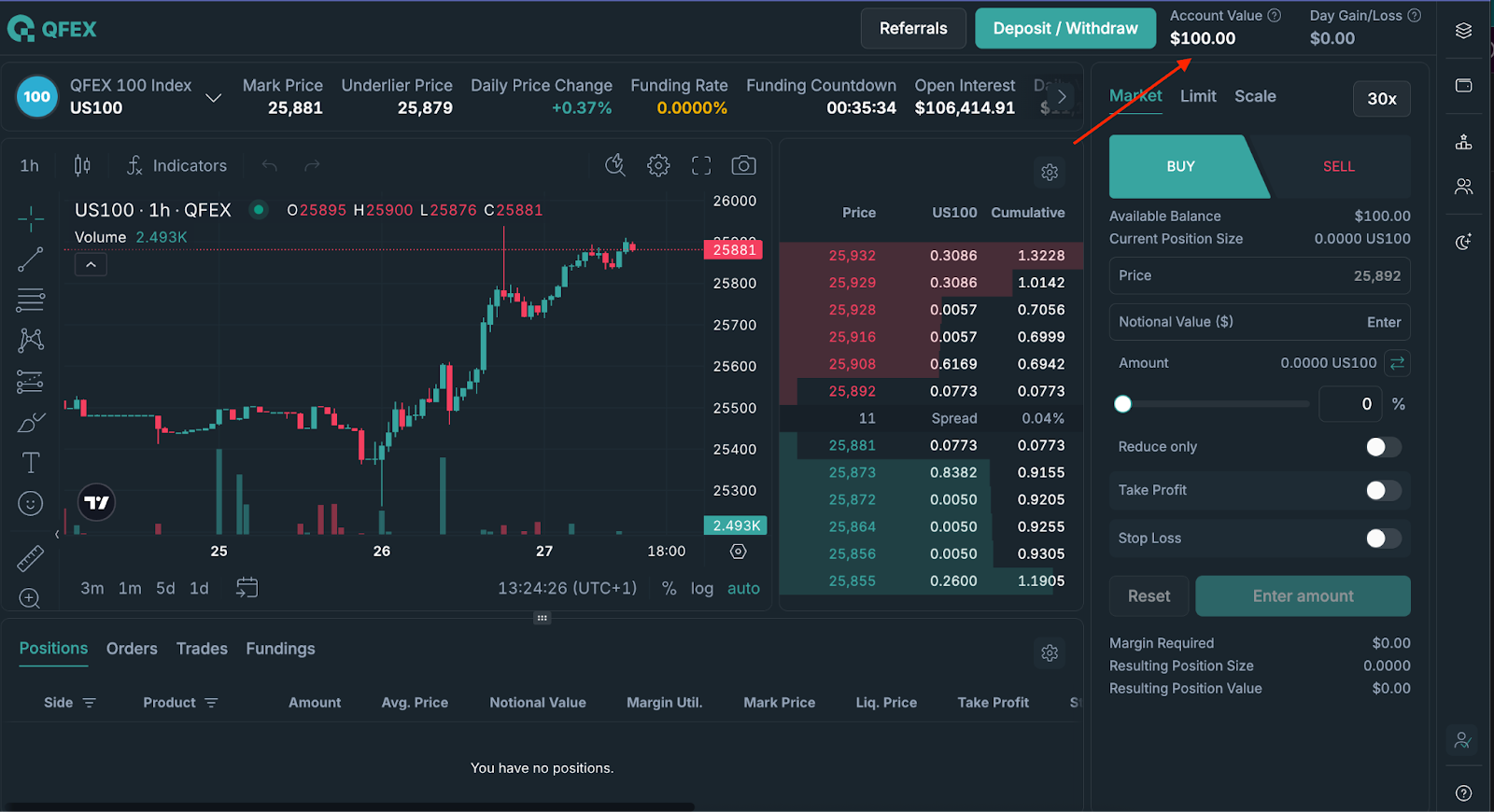Open the help question mark icon
Screen dimensions: 1494x812
[1464, 793]
